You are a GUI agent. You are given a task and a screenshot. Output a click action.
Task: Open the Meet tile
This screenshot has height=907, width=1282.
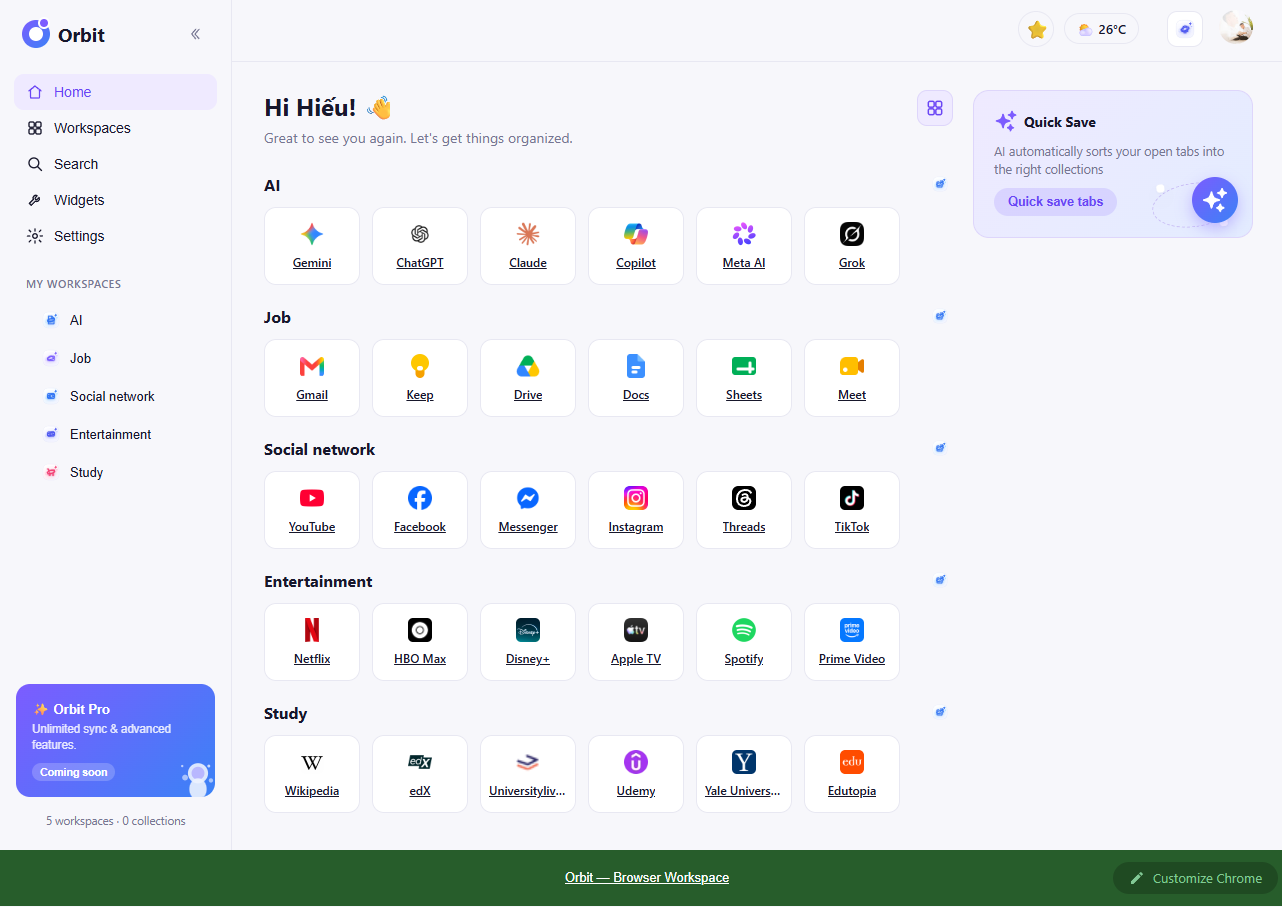(x=852, y=378)
